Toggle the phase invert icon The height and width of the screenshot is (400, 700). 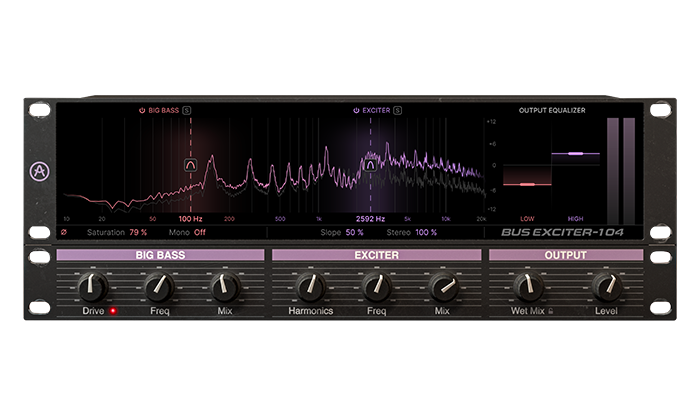64,232
